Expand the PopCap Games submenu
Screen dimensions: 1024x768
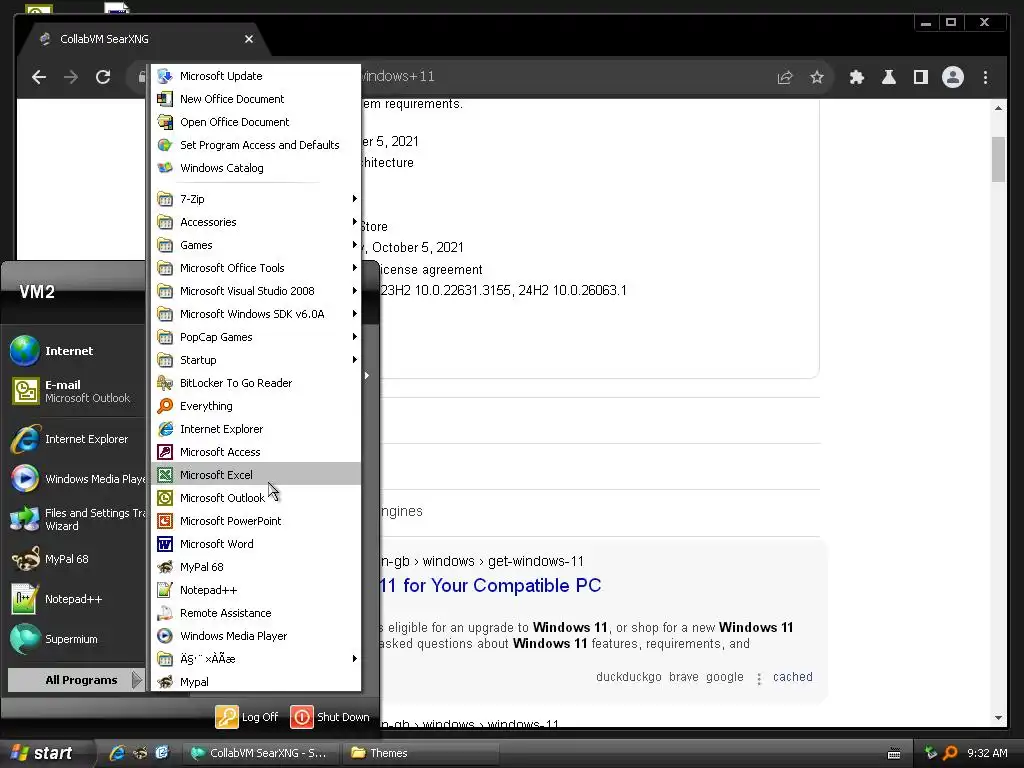(255, 337)
